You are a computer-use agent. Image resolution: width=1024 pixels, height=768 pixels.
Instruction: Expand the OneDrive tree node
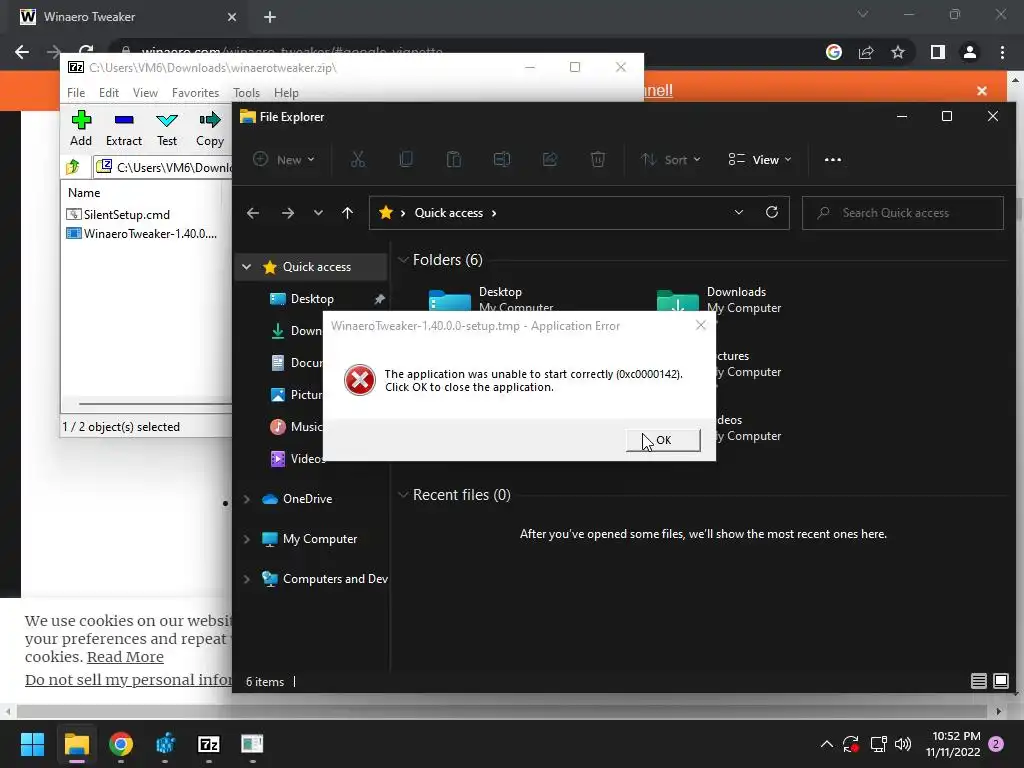[x=247, y=499]
